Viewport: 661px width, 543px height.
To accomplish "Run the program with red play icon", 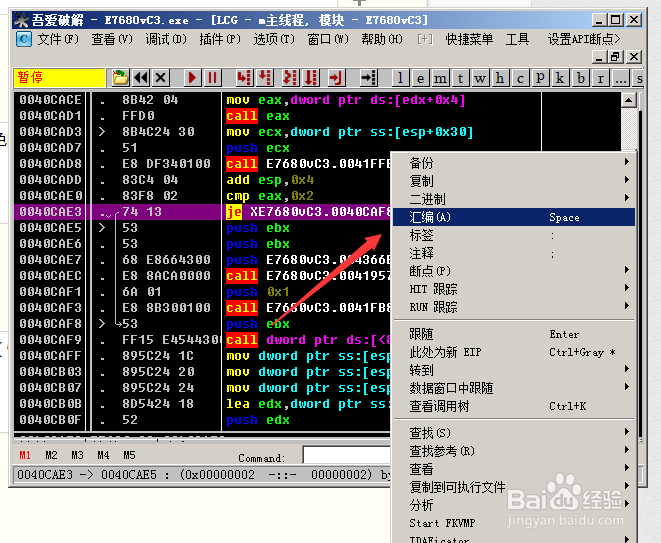I will 192,78.
